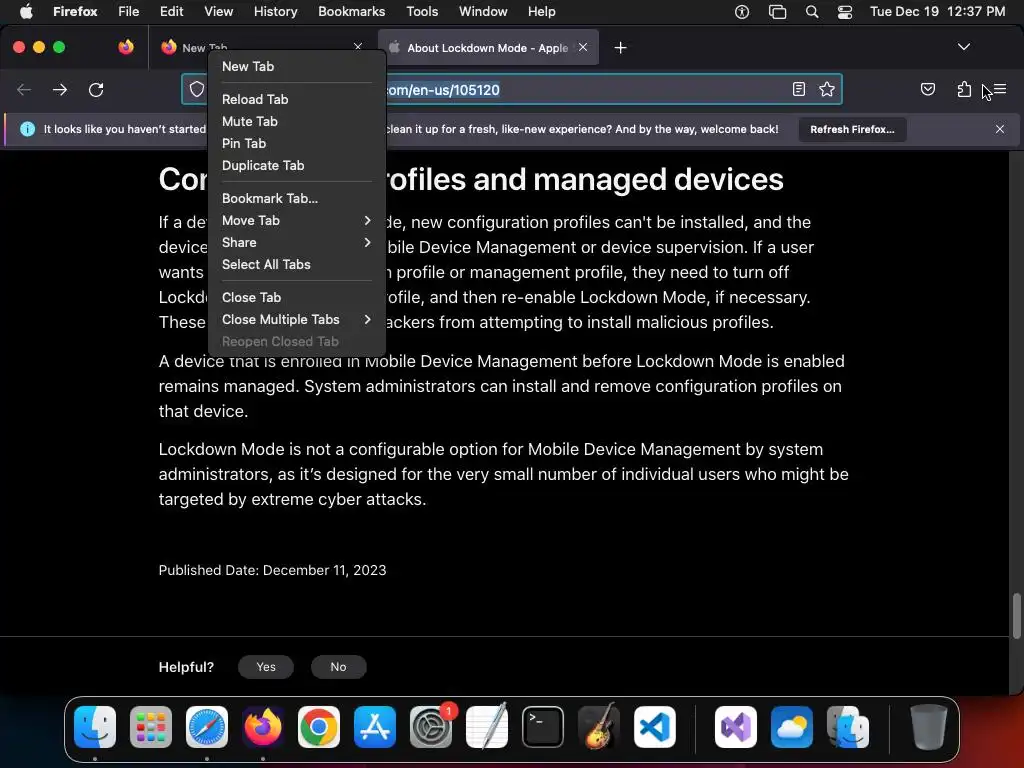List all tabs with the chevron
Image resolution: width=1024 pixels, height=768 pixels.
(x=964, y=47)
